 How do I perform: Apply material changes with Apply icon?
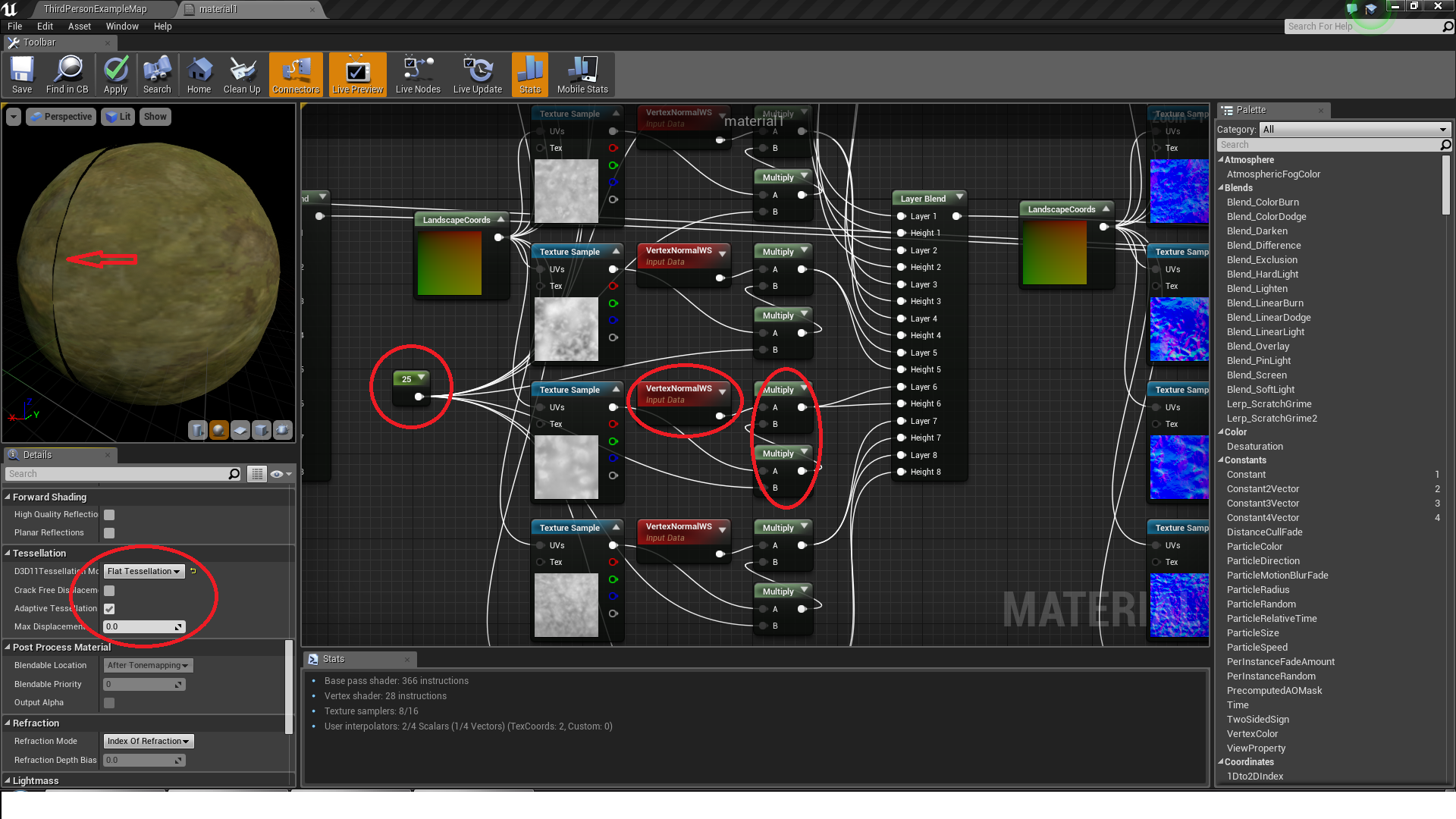pyautogui.click(x=115, y=74)
